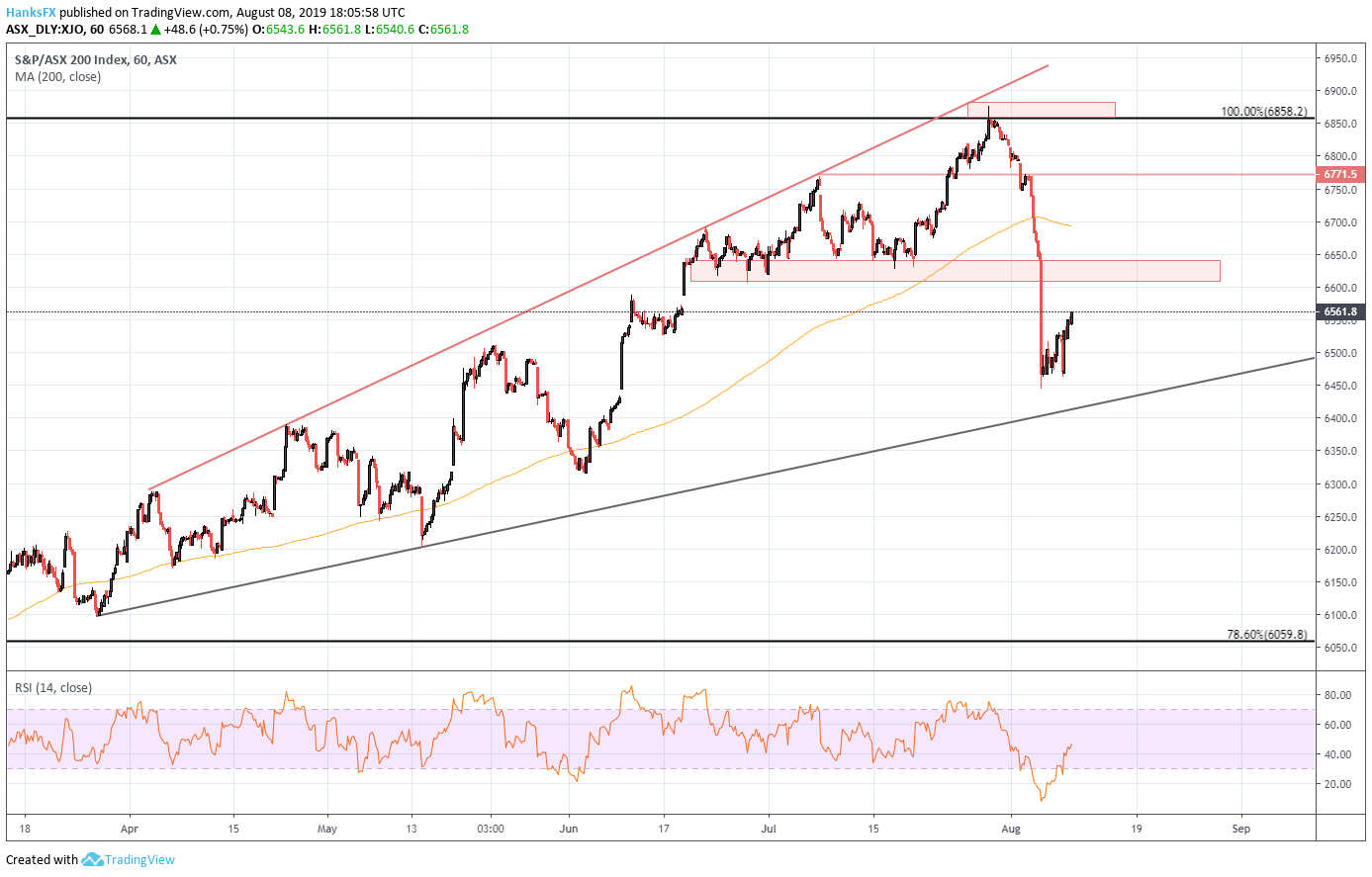Viewport: 1372px width, 877px height.
Task: Click the 78.60%(6059.8) Fibonacci label
Action: 1266,635
